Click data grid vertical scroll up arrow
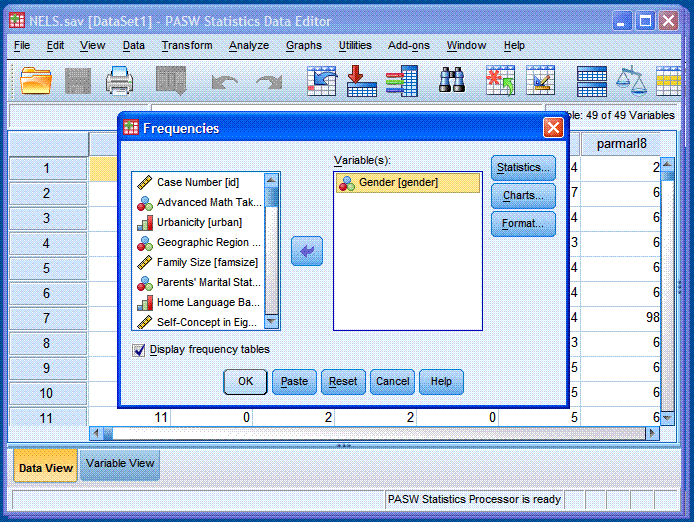The image size is (694, 522). coord(667,164)
